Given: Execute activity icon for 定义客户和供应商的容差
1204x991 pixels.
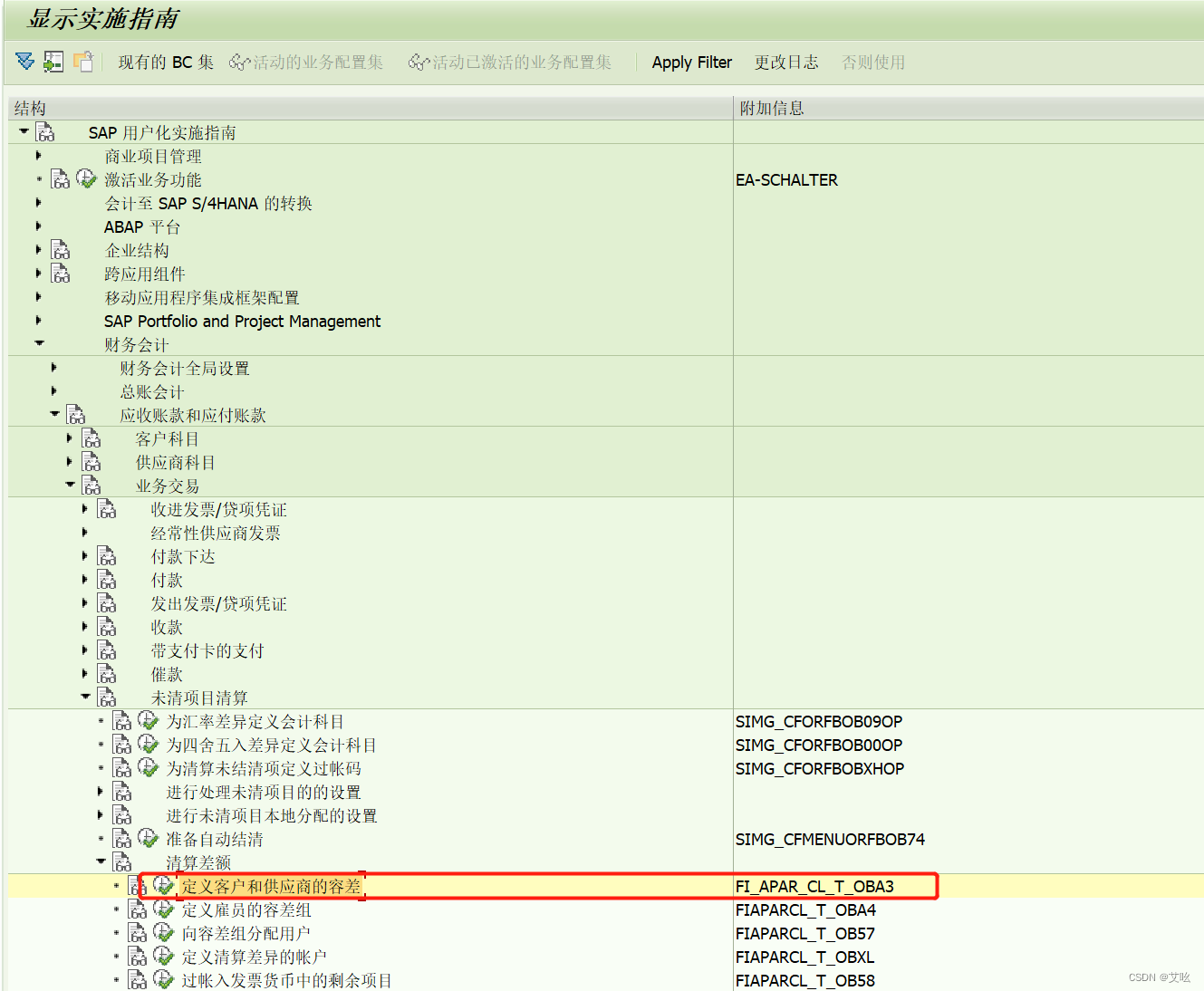Looking at the screenshot, I should (163, 885).
